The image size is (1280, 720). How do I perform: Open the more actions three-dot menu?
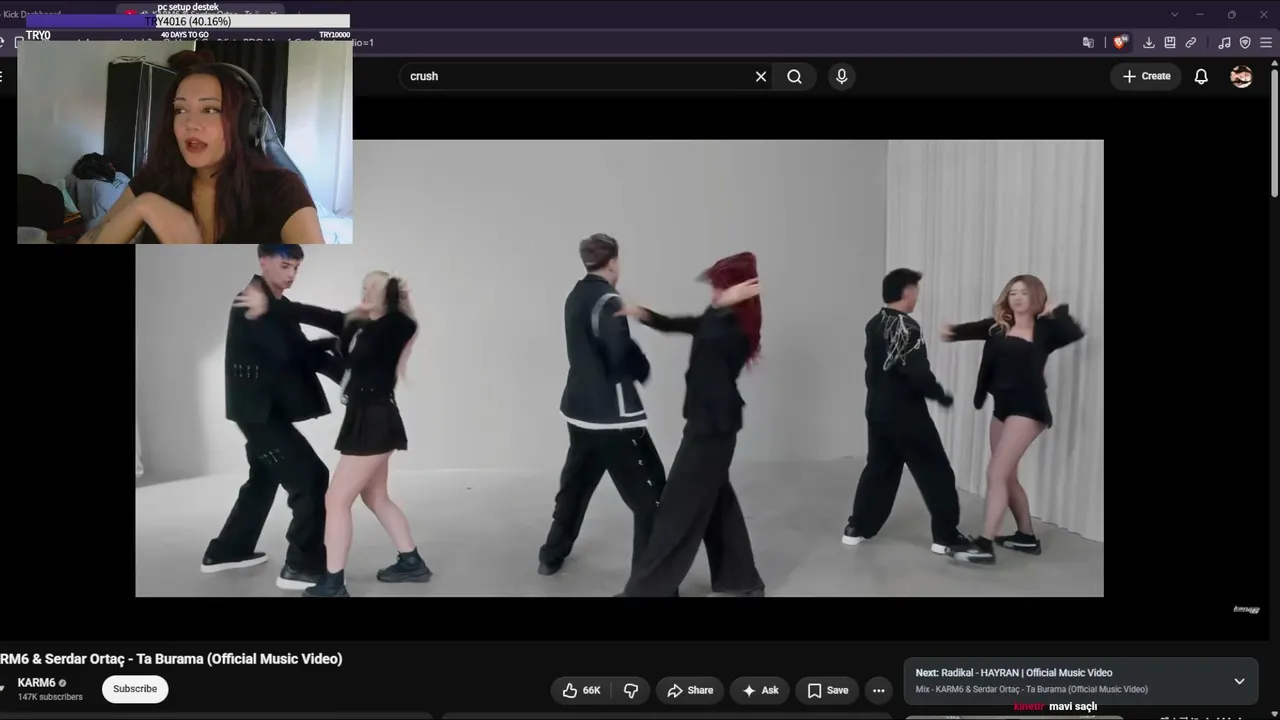878,690
